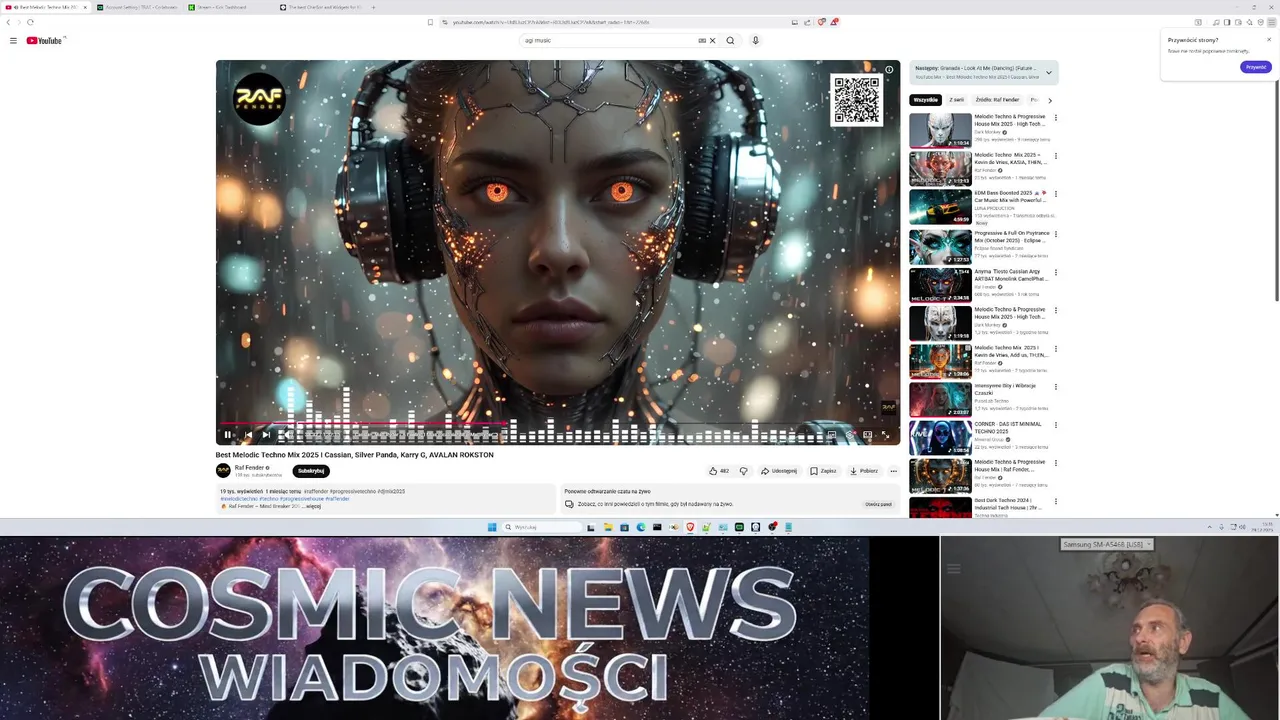
Task: Click the #progressivetechno hashtag in description
Action: pyautogui.click(x=352, y=491)
